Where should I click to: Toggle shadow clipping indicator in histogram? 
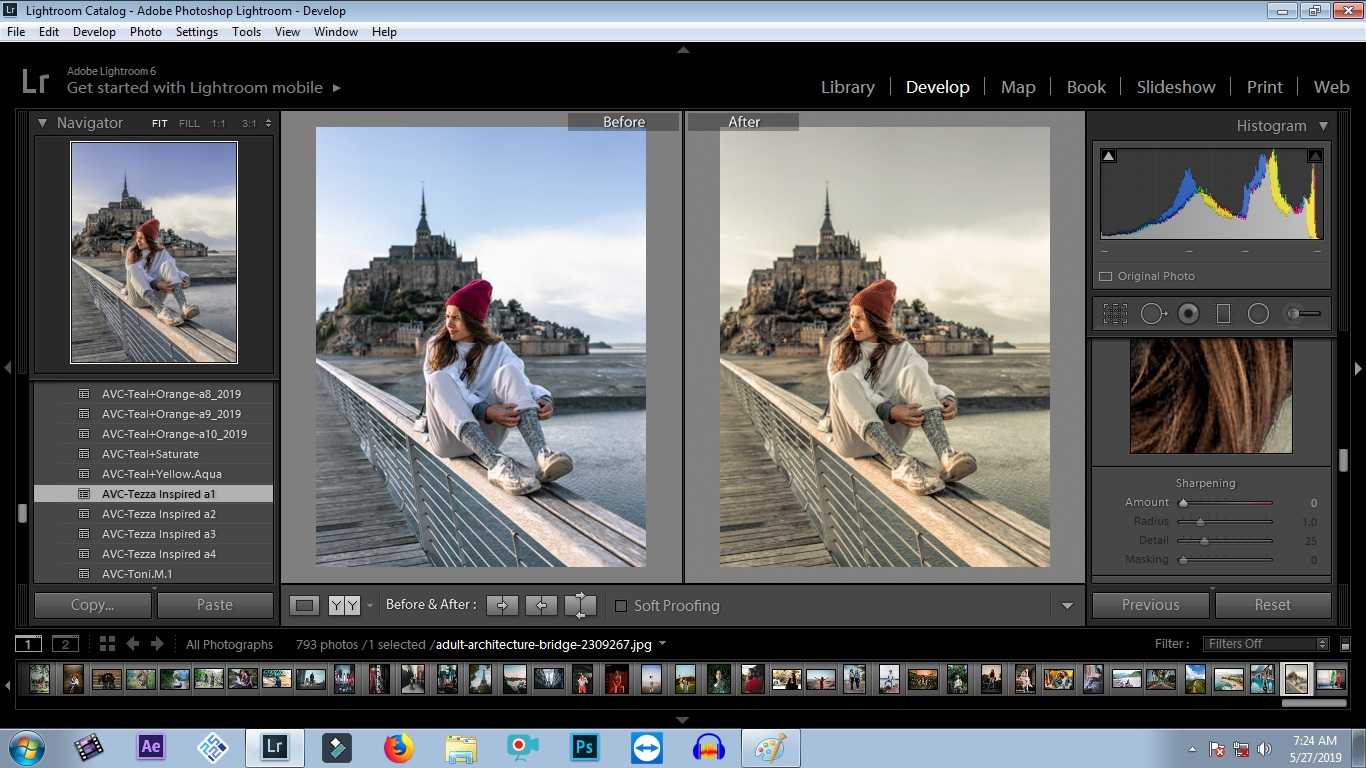(1108, 156)
